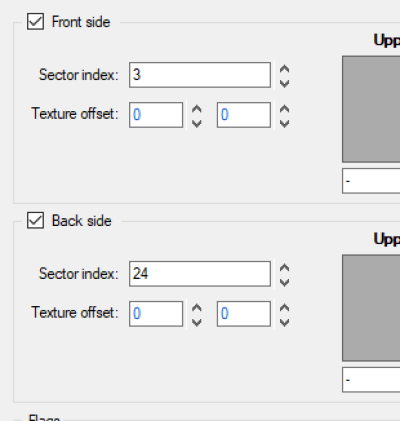Image resolution: width=400 pixels, height=421 pixels.
Task: Open the Back side Upper texture preview
Action: [x=371, y=308]
